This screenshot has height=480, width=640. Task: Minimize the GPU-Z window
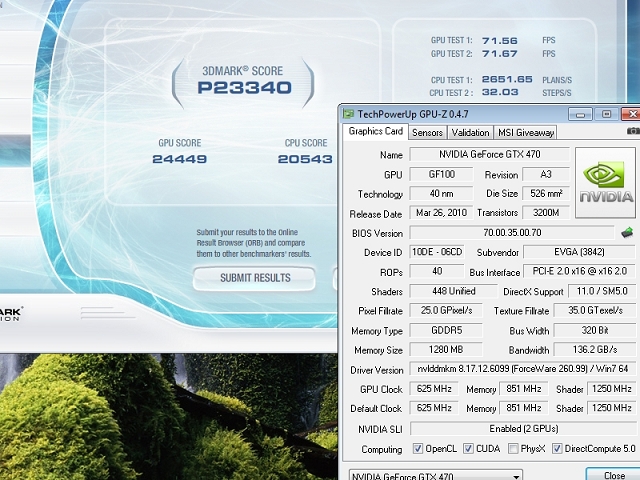pos(580,114)
